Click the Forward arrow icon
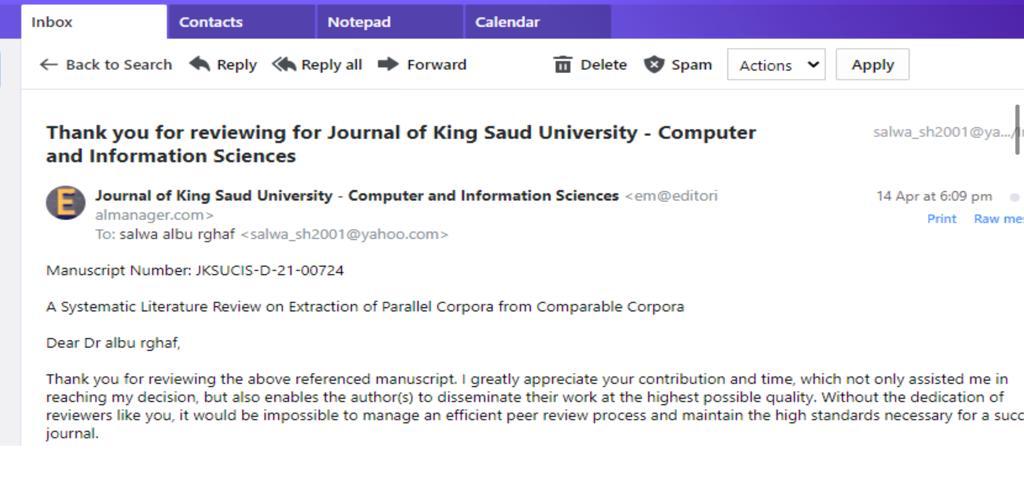 tap(388, 65)
